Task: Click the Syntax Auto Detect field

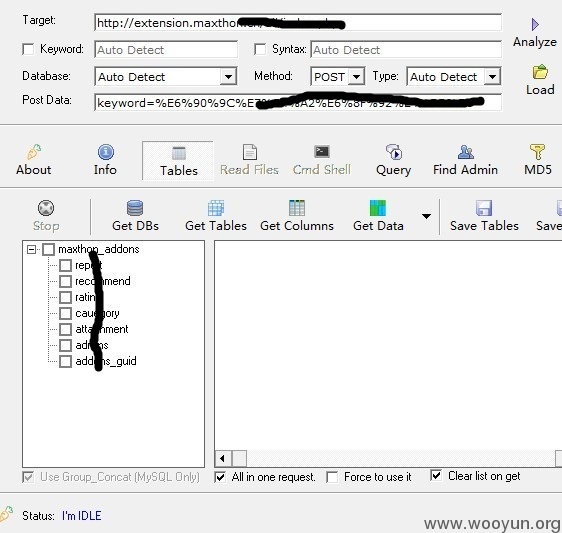Action: tap(406, 49)
